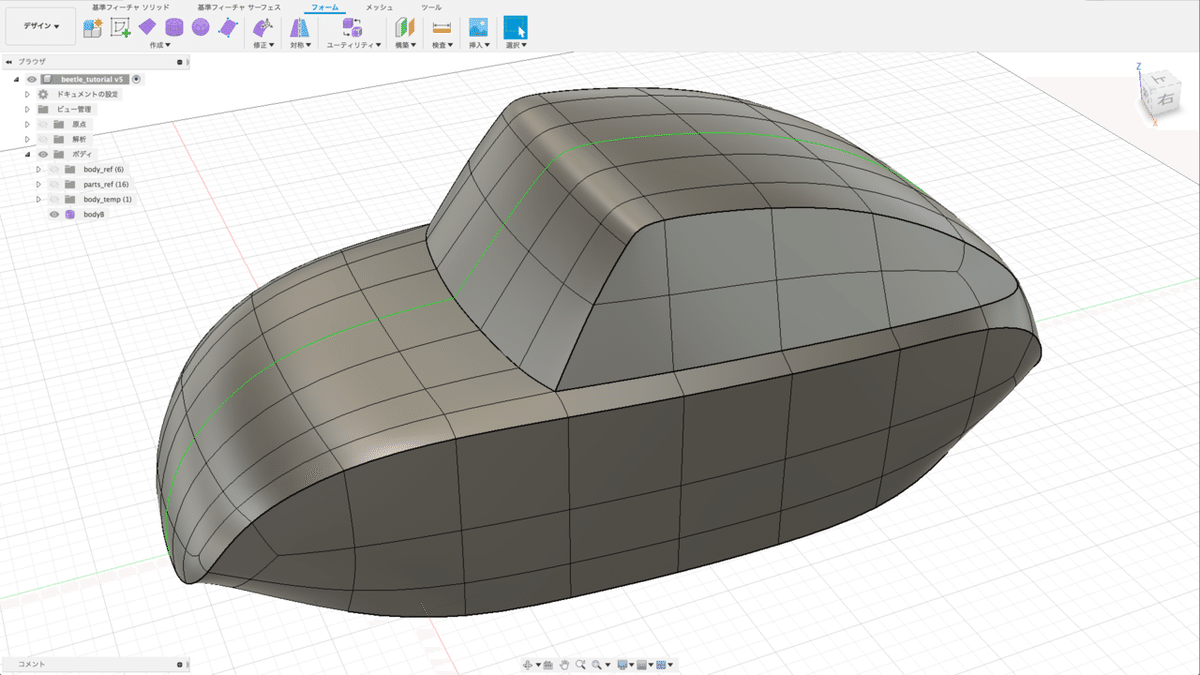Click the pin dot on ブラウザ header
The width and height of the screenshot is (1200, 675).
pos(180,62)
